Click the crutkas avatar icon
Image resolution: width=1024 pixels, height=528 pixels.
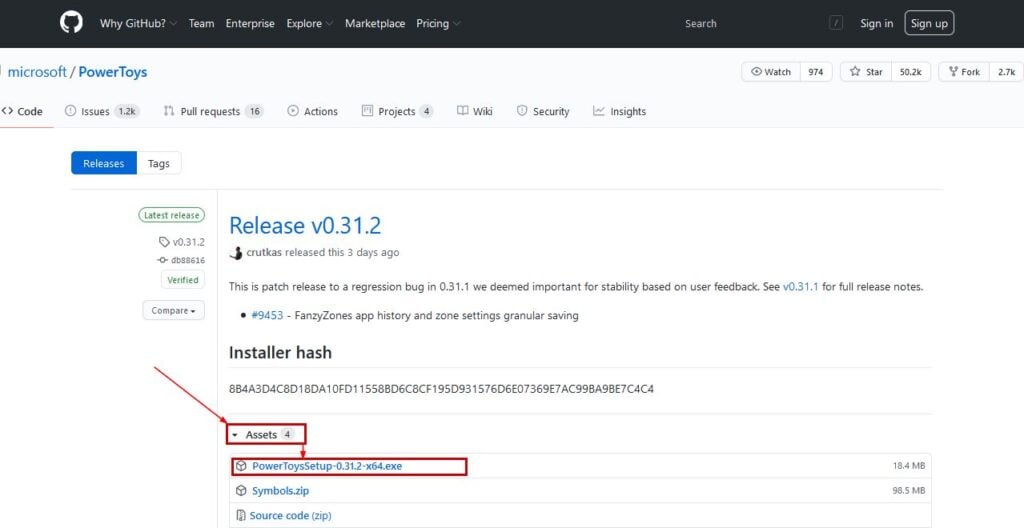tap(236, 252)
